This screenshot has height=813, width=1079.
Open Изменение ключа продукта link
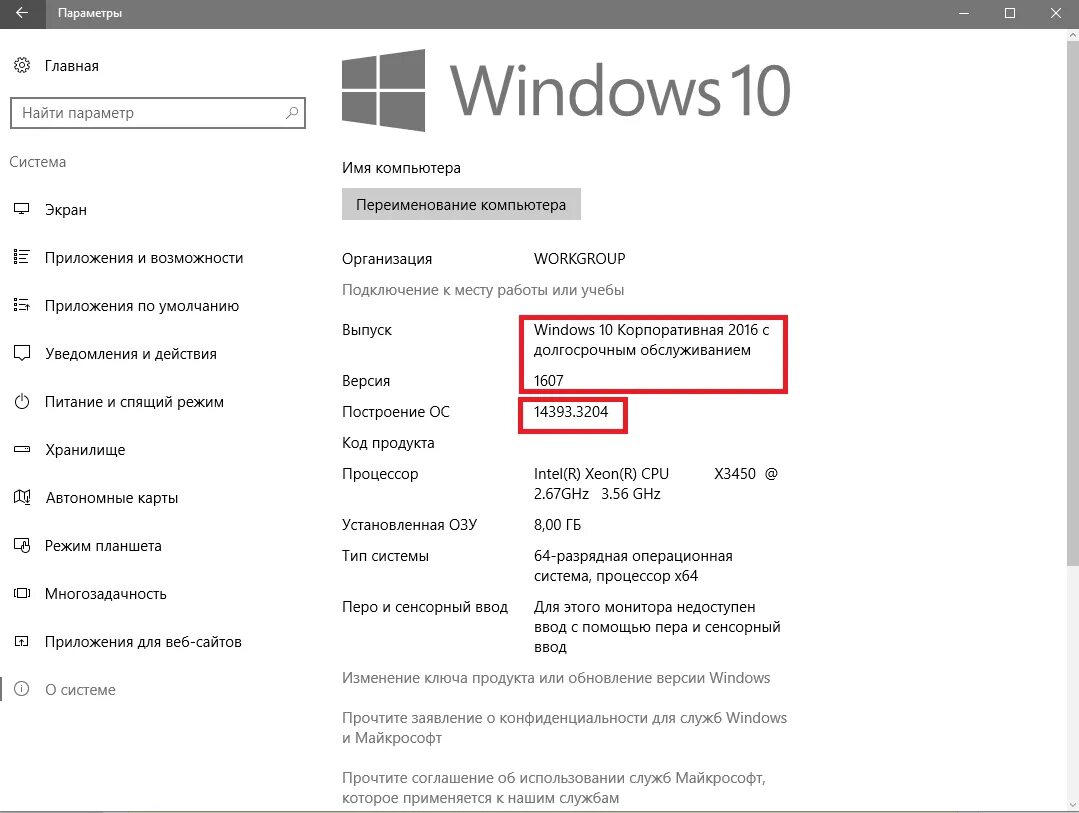tap(556, 678)
